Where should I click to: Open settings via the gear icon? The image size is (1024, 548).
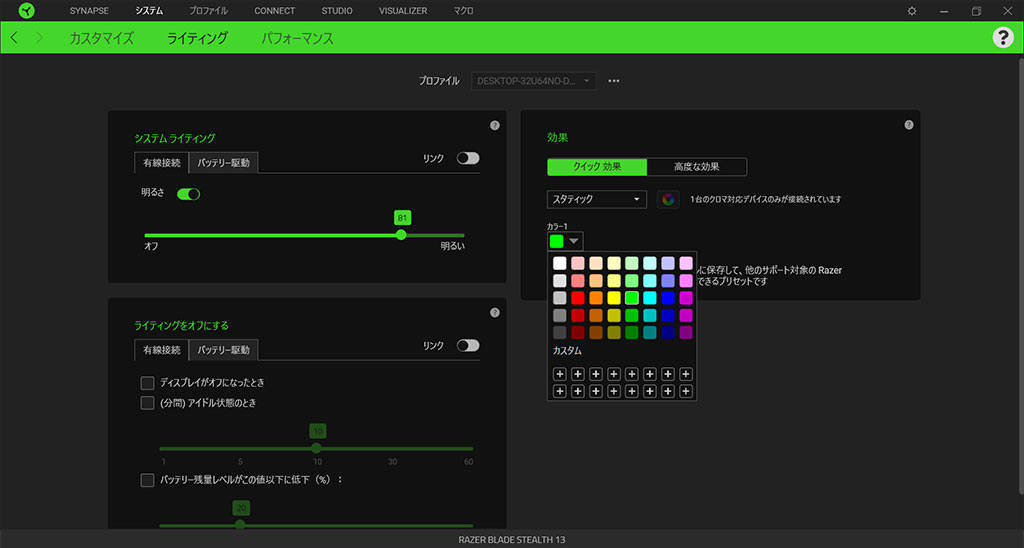911,11
